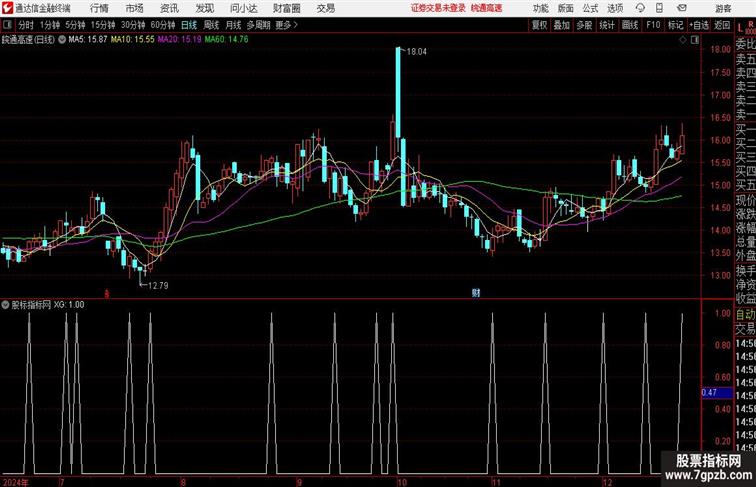Expand MA indicator dropdown next to 皖通高速(日线)

(x=62, y=40)
